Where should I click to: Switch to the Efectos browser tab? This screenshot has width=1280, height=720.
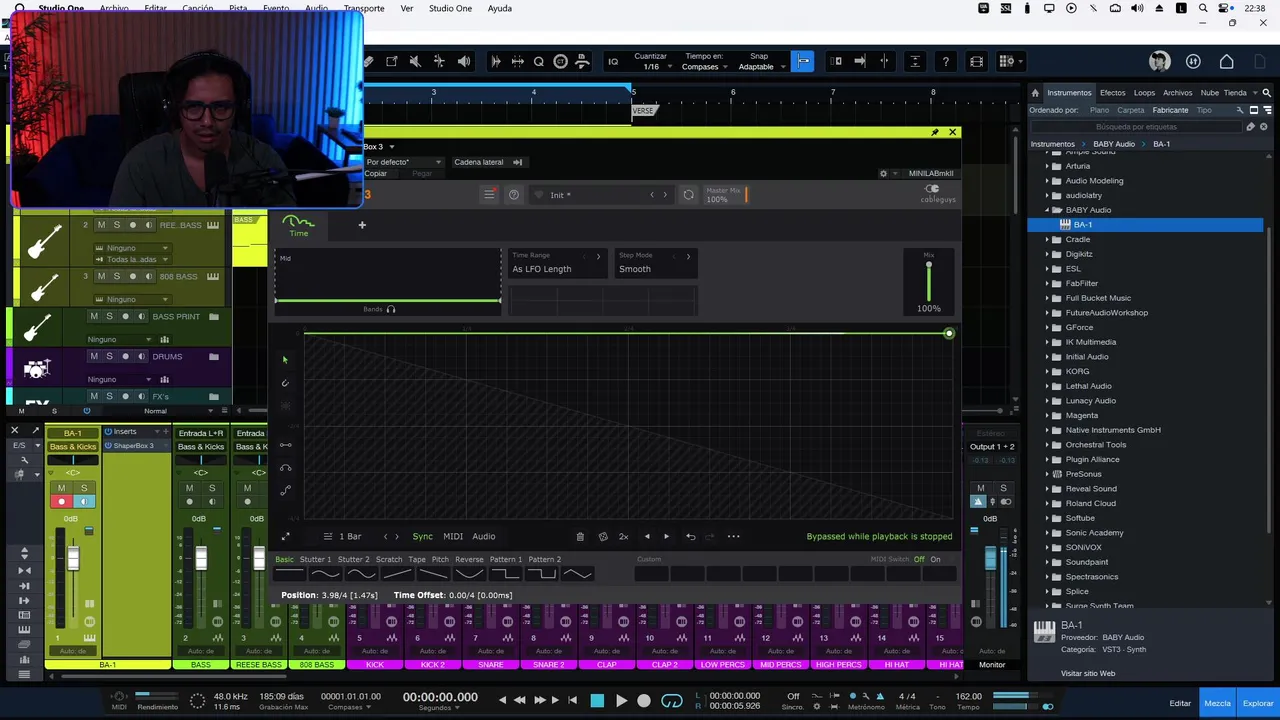click(1112, 93)
